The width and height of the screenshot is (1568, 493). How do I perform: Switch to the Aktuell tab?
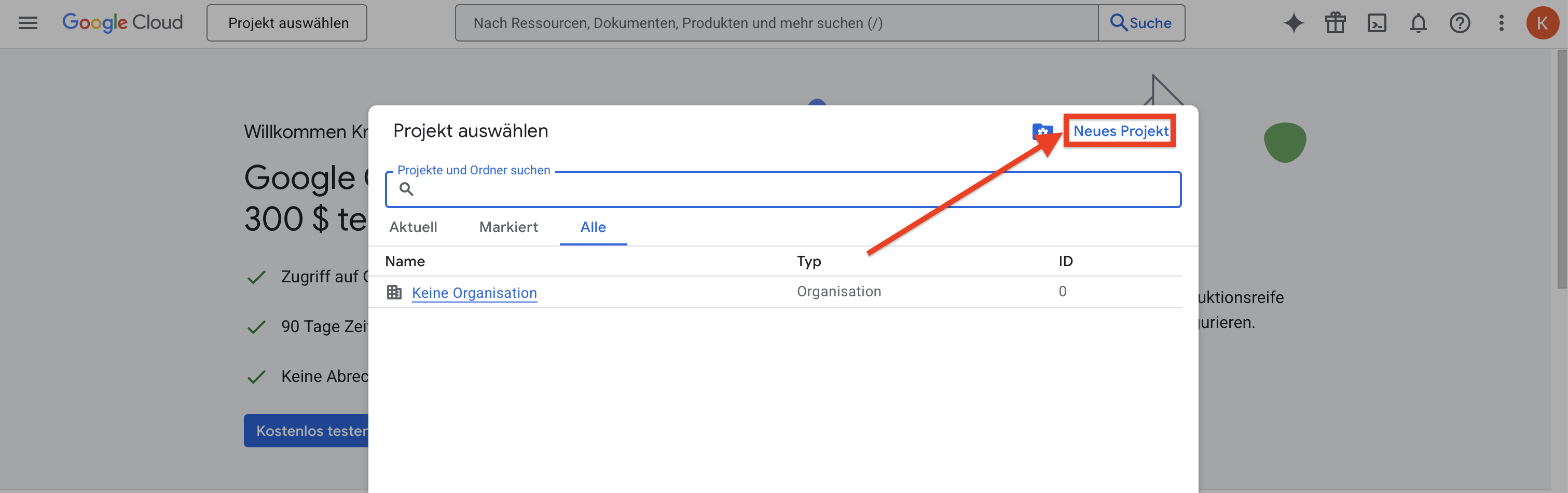point(412,227)
